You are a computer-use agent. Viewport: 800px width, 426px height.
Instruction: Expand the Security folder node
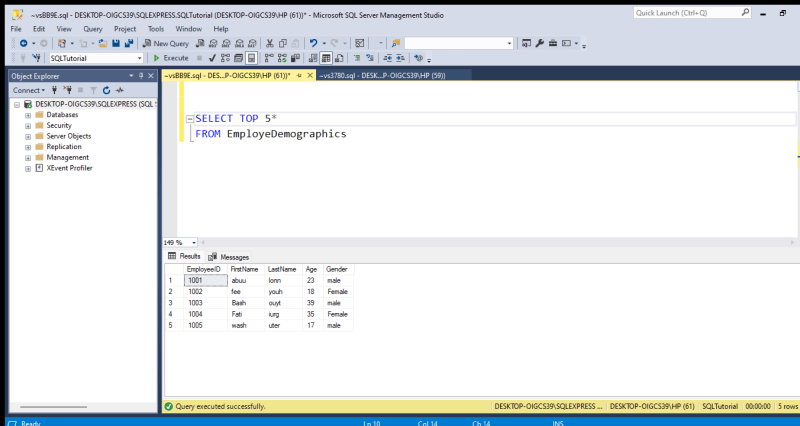click(28, 126)
